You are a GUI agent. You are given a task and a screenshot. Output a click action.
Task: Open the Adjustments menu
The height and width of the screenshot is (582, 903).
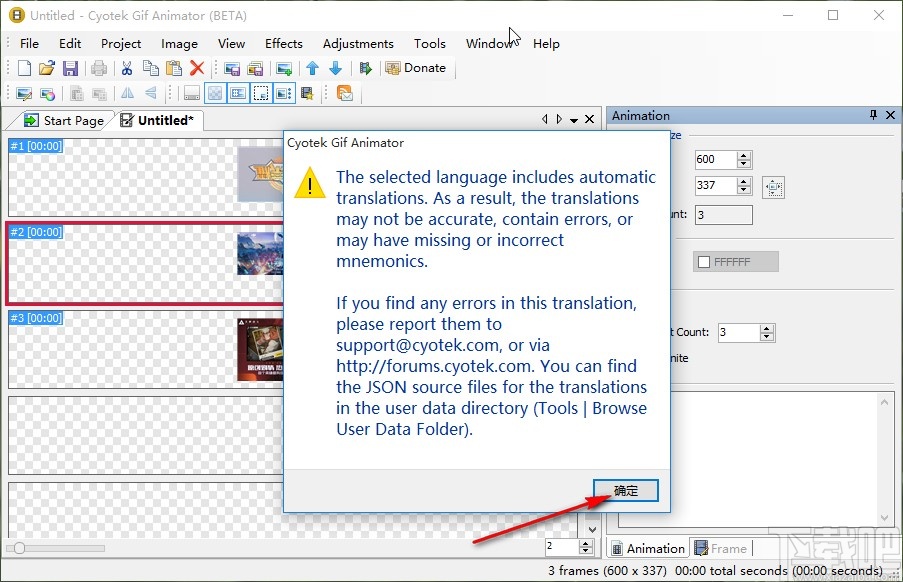pos(358,44)
